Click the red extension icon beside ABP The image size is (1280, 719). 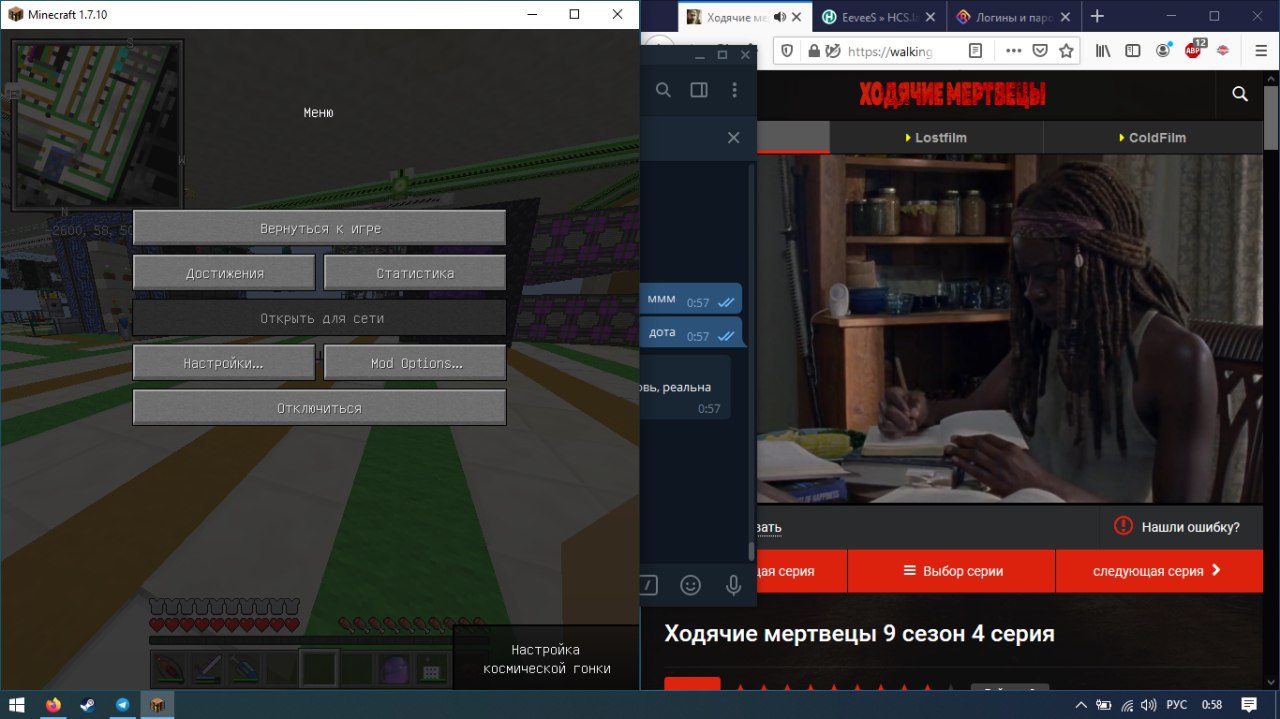[1223, 51]
